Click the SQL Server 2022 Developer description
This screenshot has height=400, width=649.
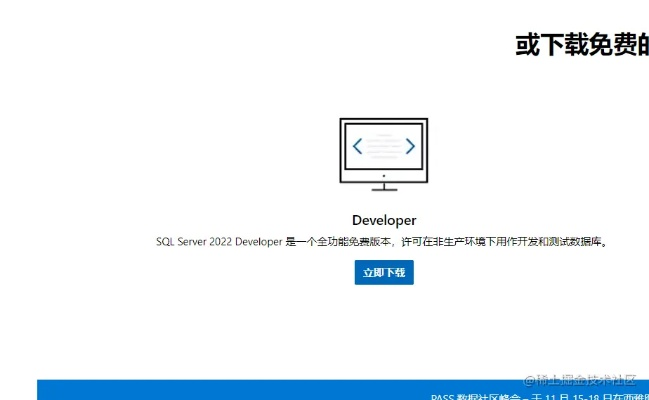click(382, 241)
